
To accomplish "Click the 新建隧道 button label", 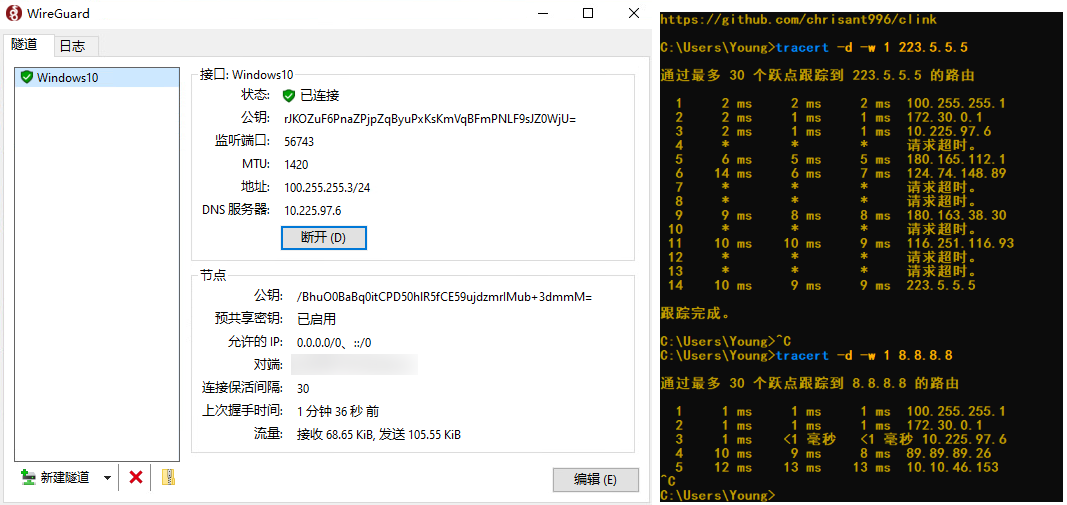I will [65, 478].
